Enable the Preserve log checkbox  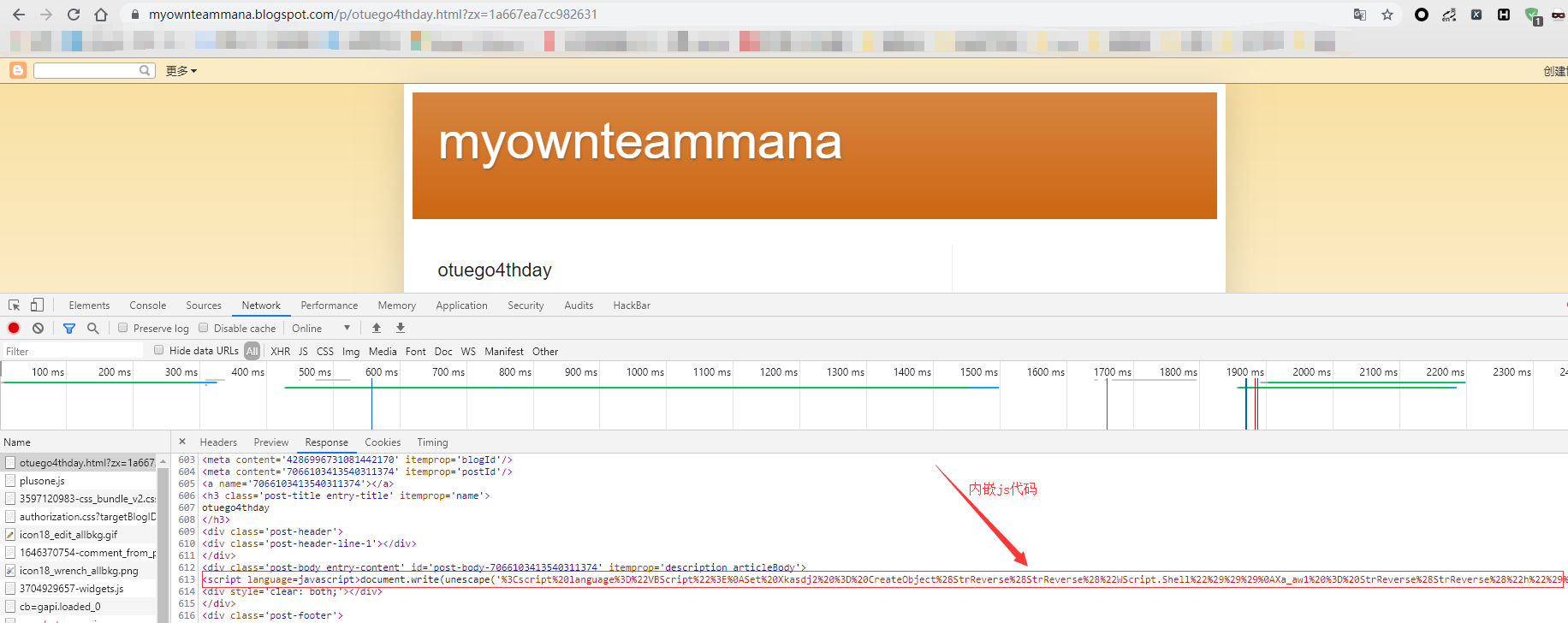(x=123, y=328)
